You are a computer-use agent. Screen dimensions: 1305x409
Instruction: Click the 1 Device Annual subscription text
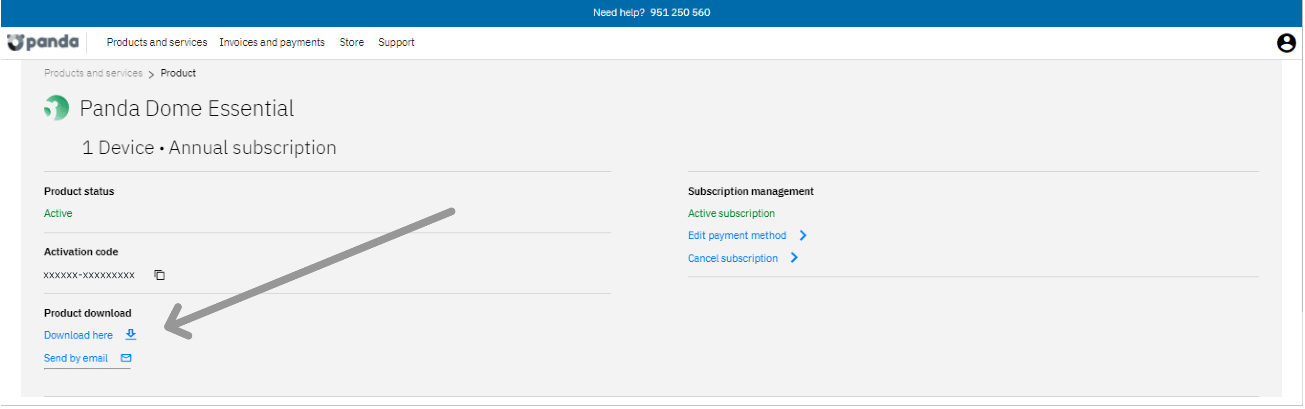[209, 148]
